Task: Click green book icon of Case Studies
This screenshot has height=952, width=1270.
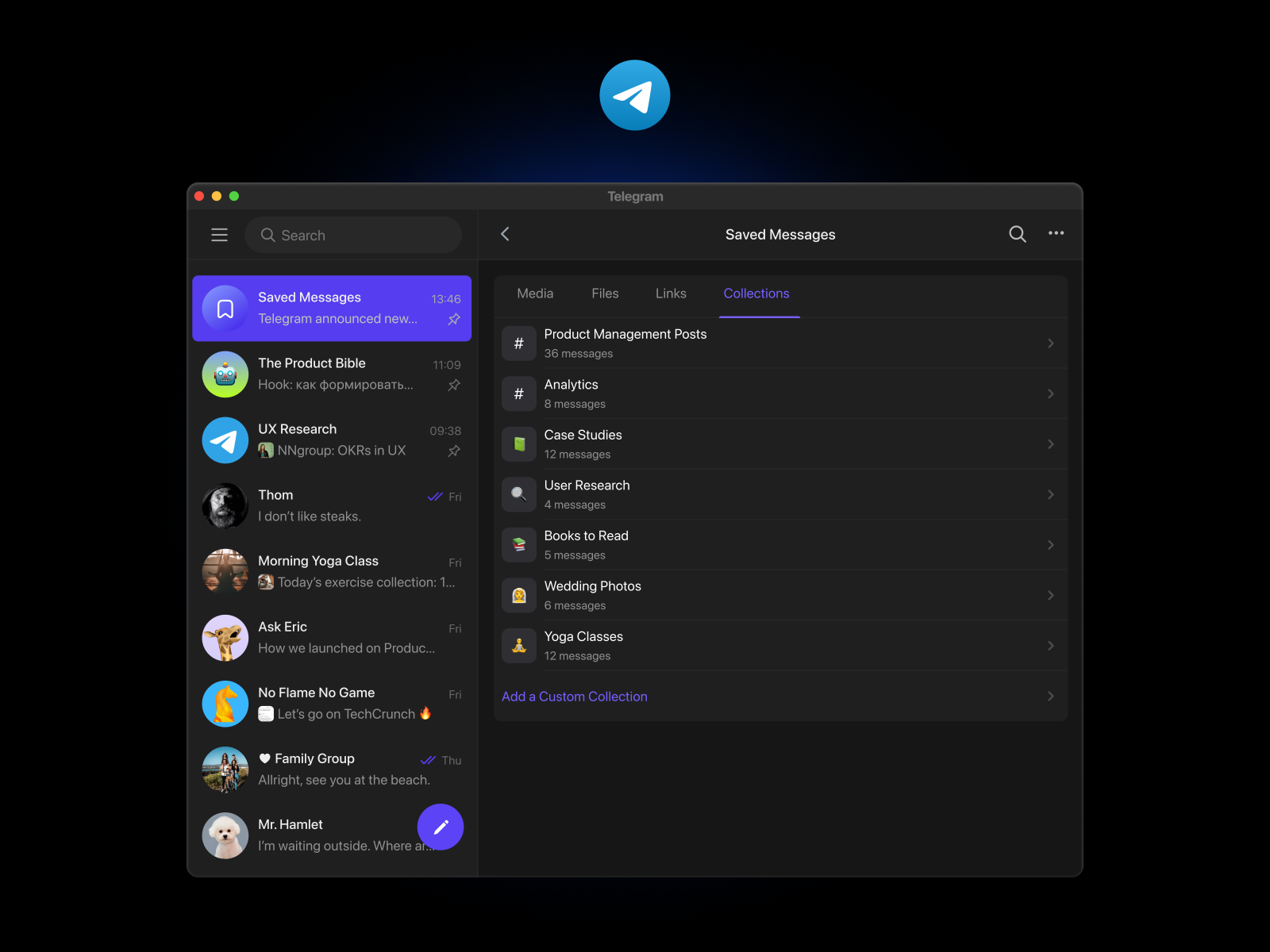Action: point(519,444)
